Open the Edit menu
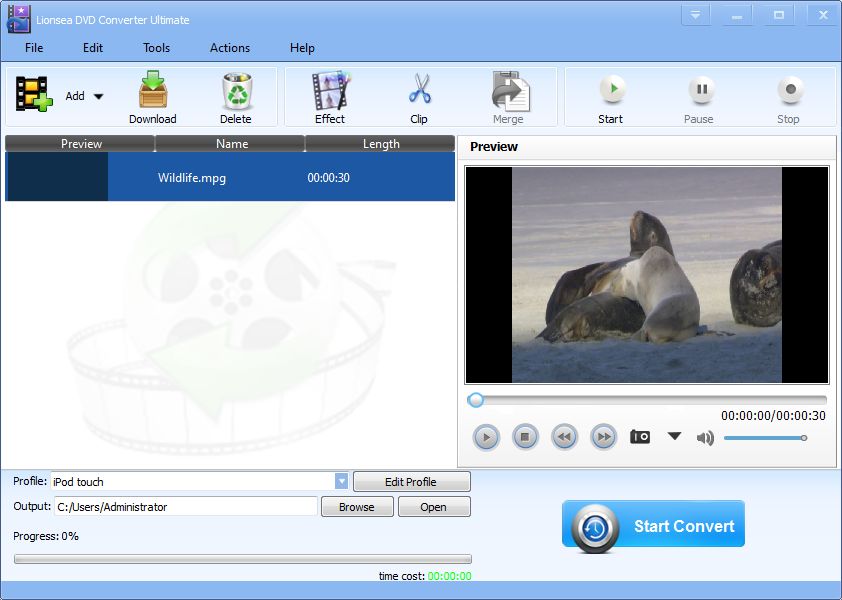 (92, 48)
